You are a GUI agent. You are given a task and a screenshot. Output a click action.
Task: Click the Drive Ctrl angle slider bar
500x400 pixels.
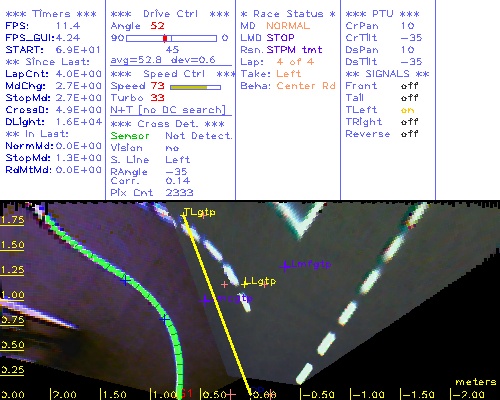click(x=171, y=38)
